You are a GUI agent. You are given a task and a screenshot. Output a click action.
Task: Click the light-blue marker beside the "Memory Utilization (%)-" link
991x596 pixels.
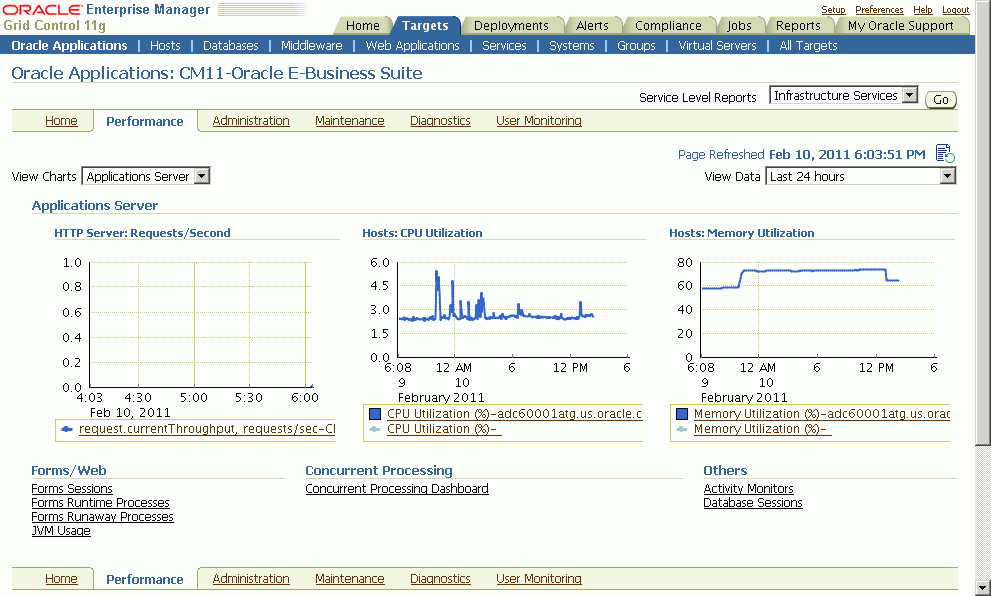pyautogui.click(x=682, y=429)
